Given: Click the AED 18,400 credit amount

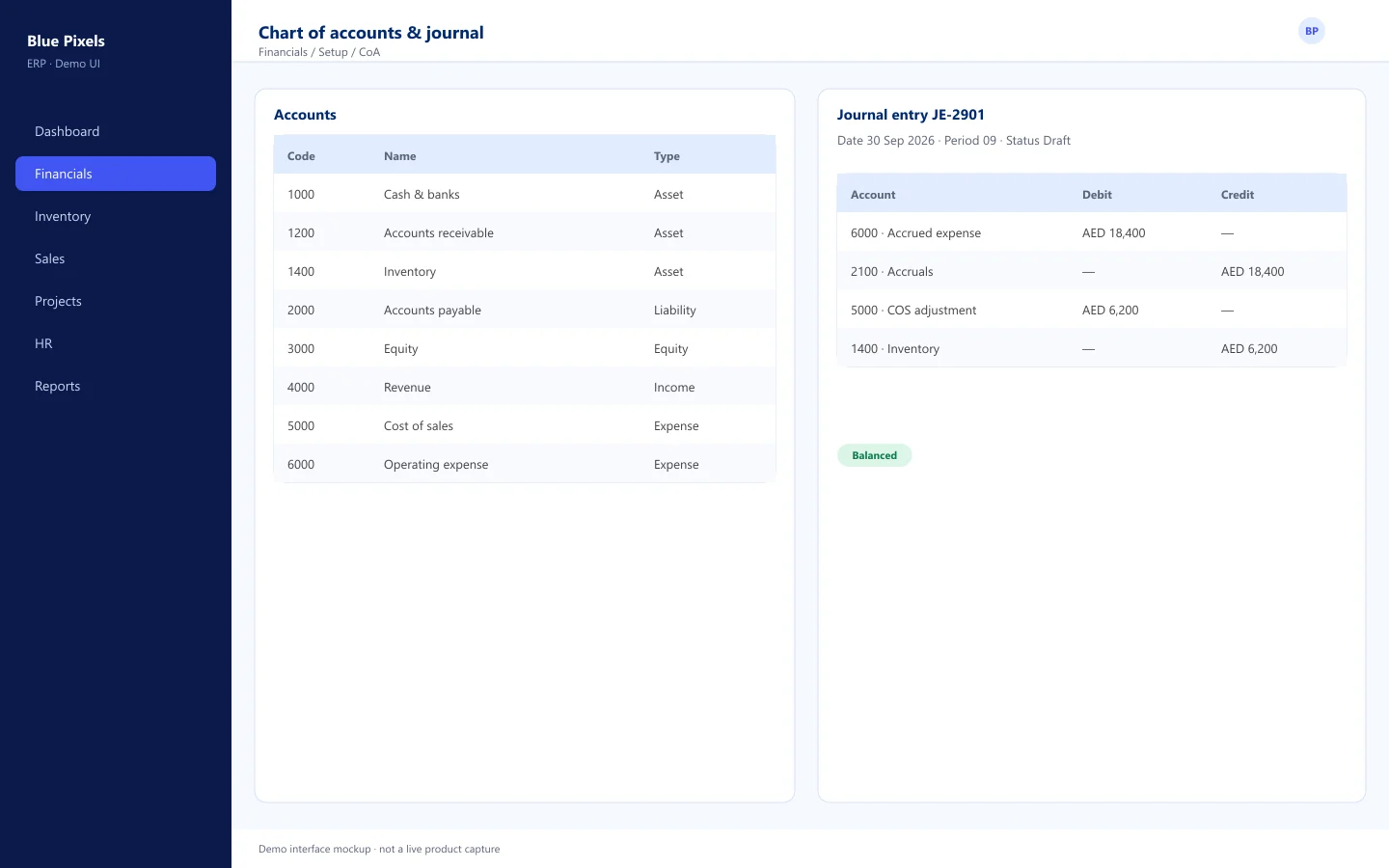Looking at the screenshot, I should pos(1253,271).
